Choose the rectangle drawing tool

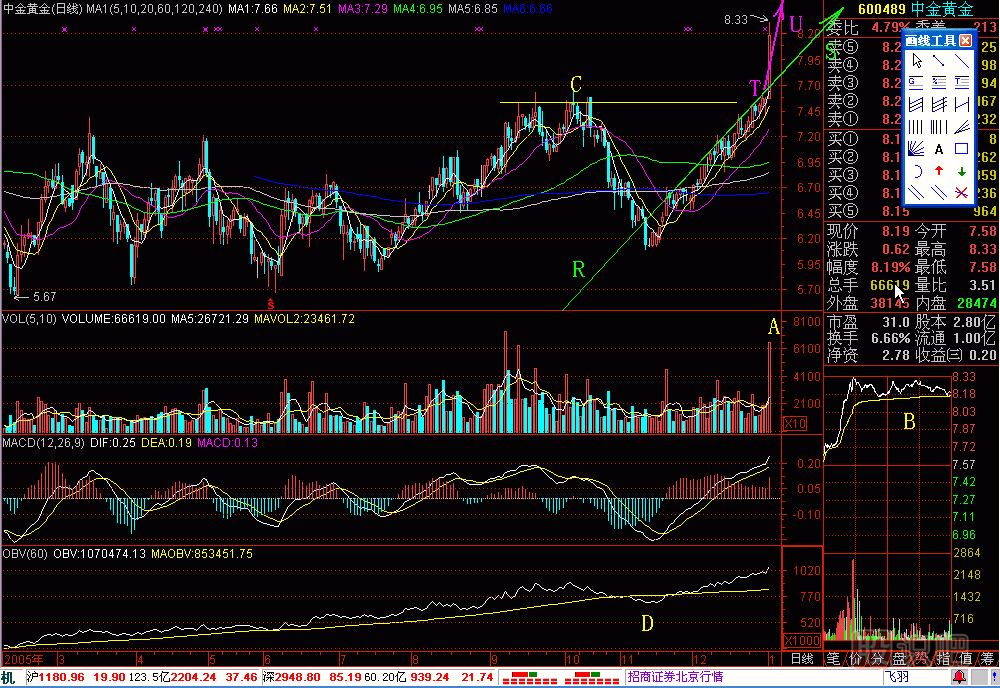click(962, 149)
